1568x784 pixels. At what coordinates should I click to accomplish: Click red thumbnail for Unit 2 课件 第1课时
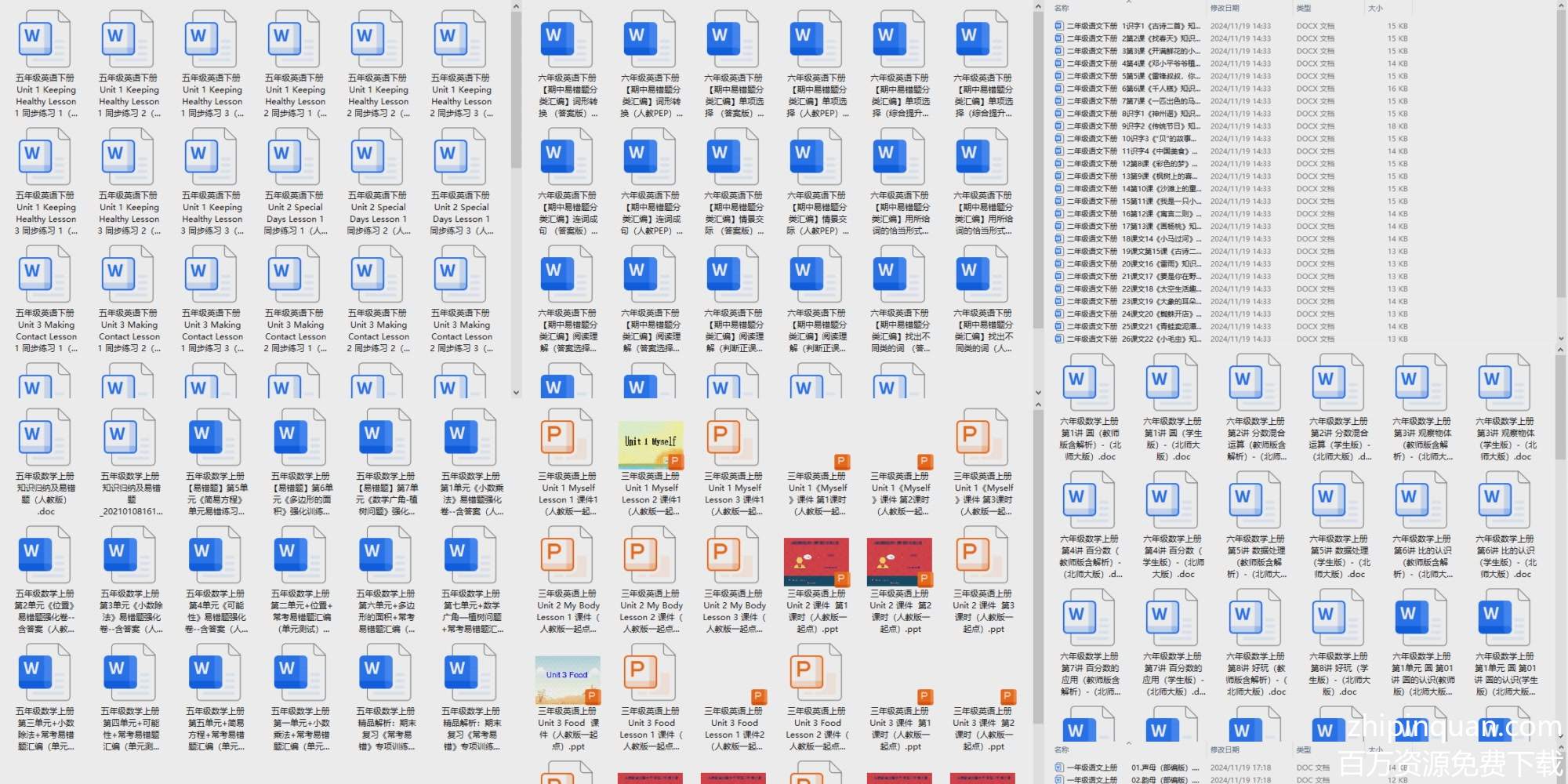pos(816,562)
